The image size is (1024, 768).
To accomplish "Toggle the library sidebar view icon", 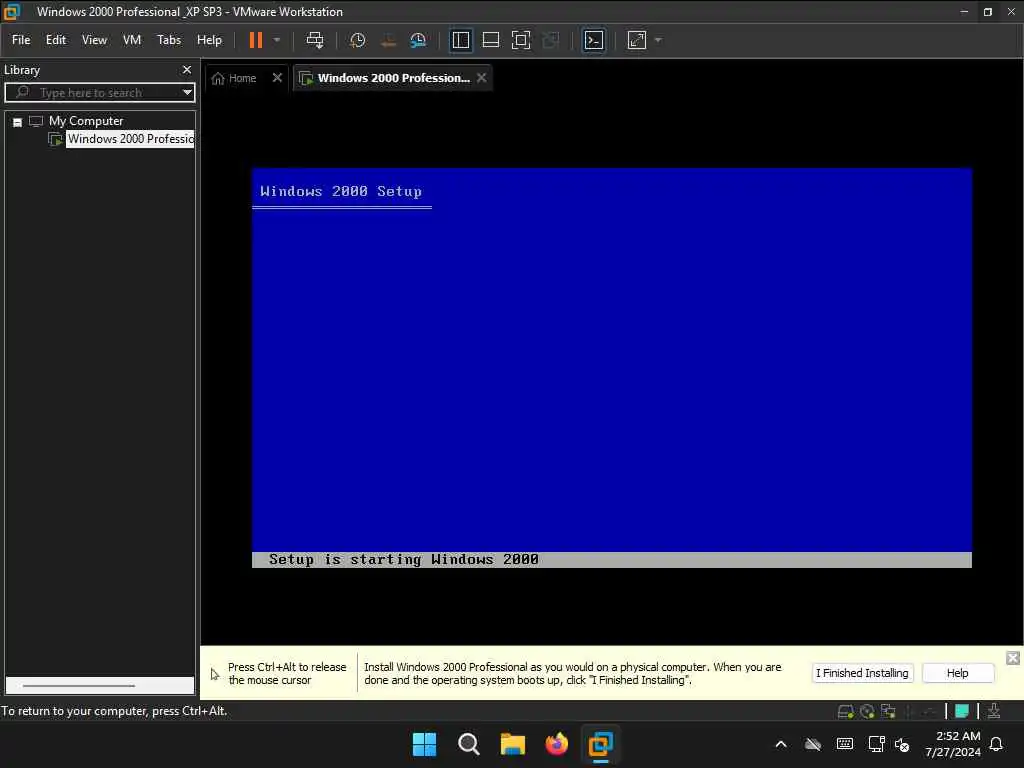I will tap(460, 40).
